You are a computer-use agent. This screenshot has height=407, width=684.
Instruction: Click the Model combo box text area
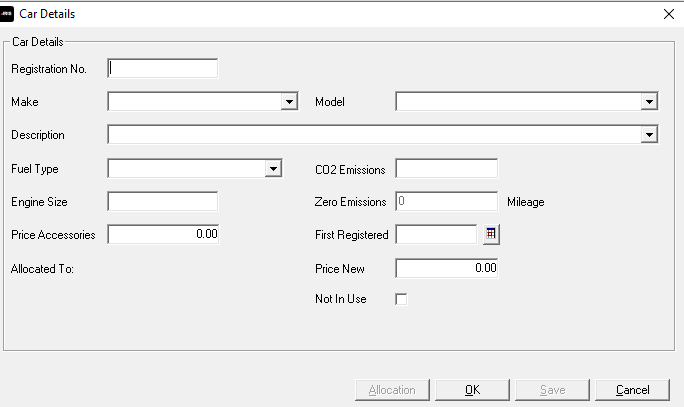coord(519,102)
